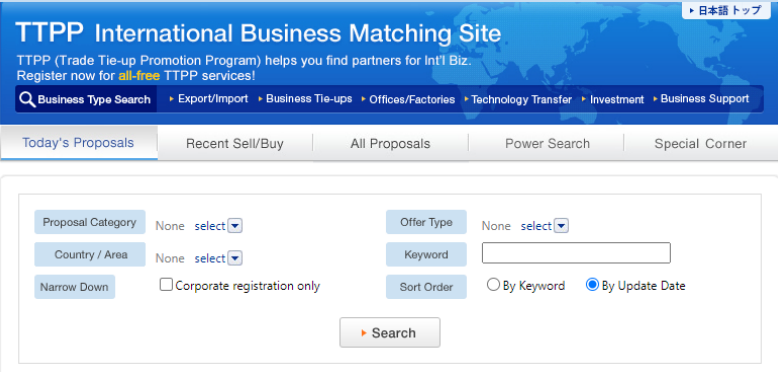The image size is (778, 372).
Task: Click the Country / Area dropdown arrow icon
Action: (x=236, y=258)
